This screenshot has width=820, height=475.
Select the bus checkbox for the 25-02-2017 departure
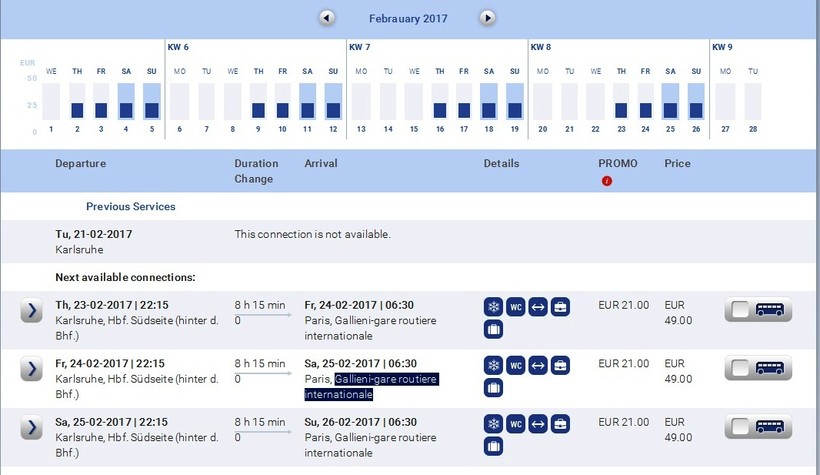[740, 427]
